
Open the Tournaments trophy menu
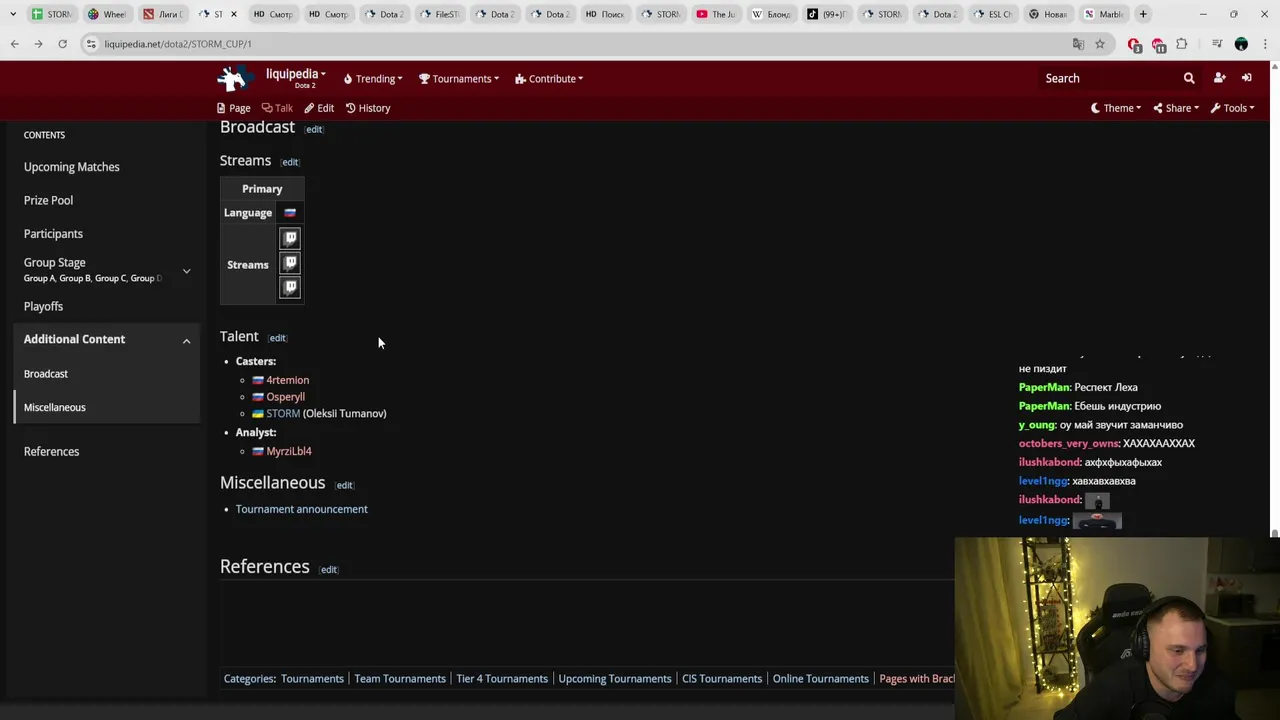[459, 79]
